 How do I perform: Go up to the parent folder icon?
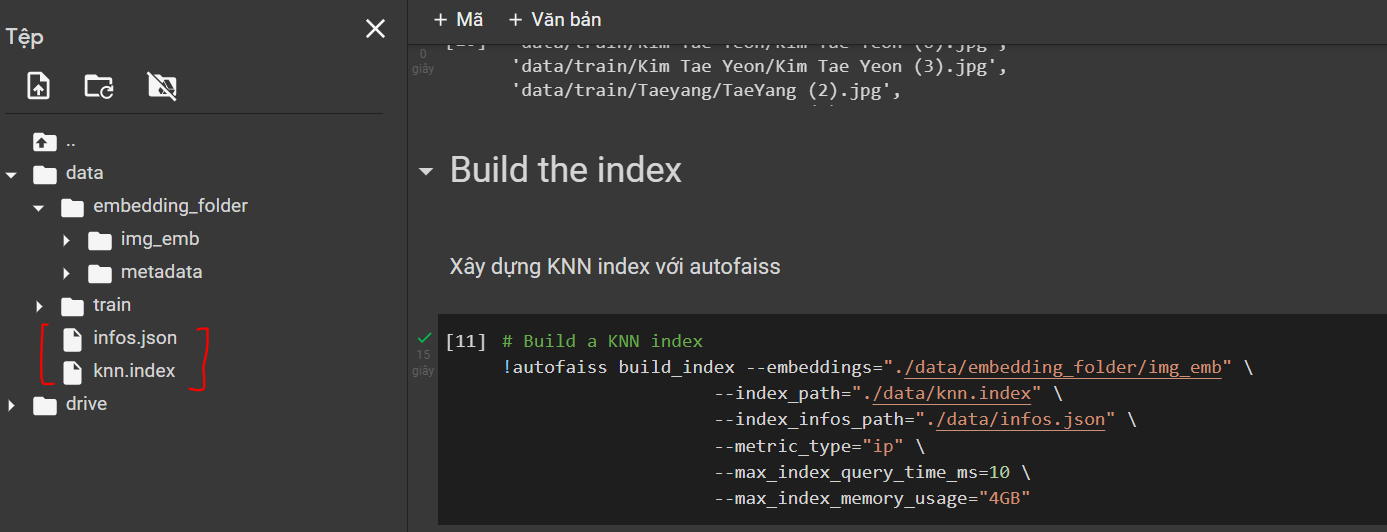[44, 141]
